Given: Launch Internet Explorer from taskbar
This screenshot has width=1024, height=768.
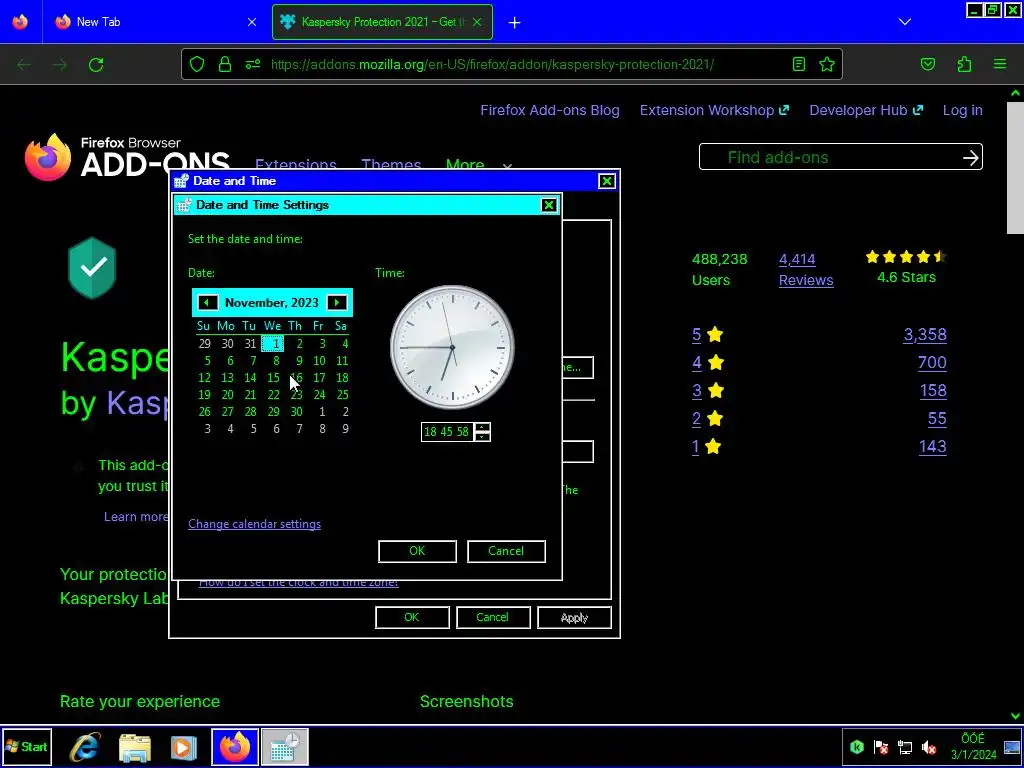Looking at the screenshot, I should coord(86,746).
